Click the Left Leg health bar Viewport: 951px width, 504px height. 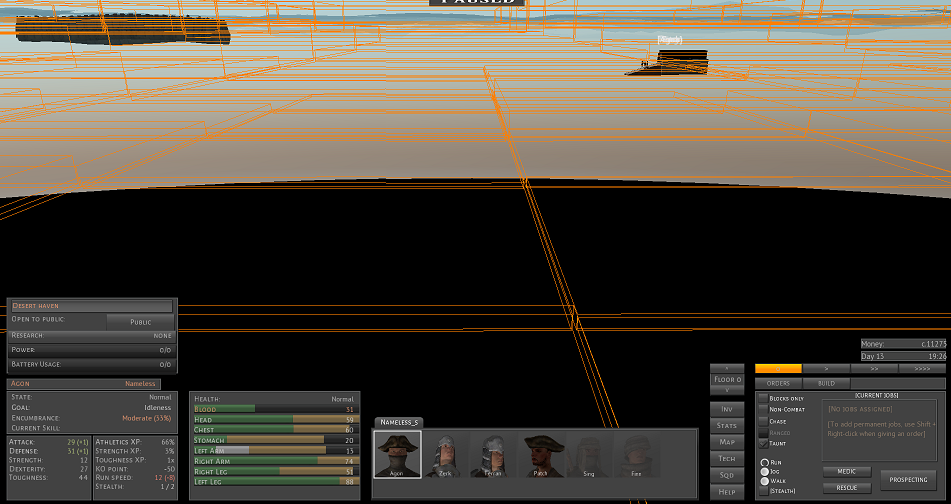coord(275,482)
